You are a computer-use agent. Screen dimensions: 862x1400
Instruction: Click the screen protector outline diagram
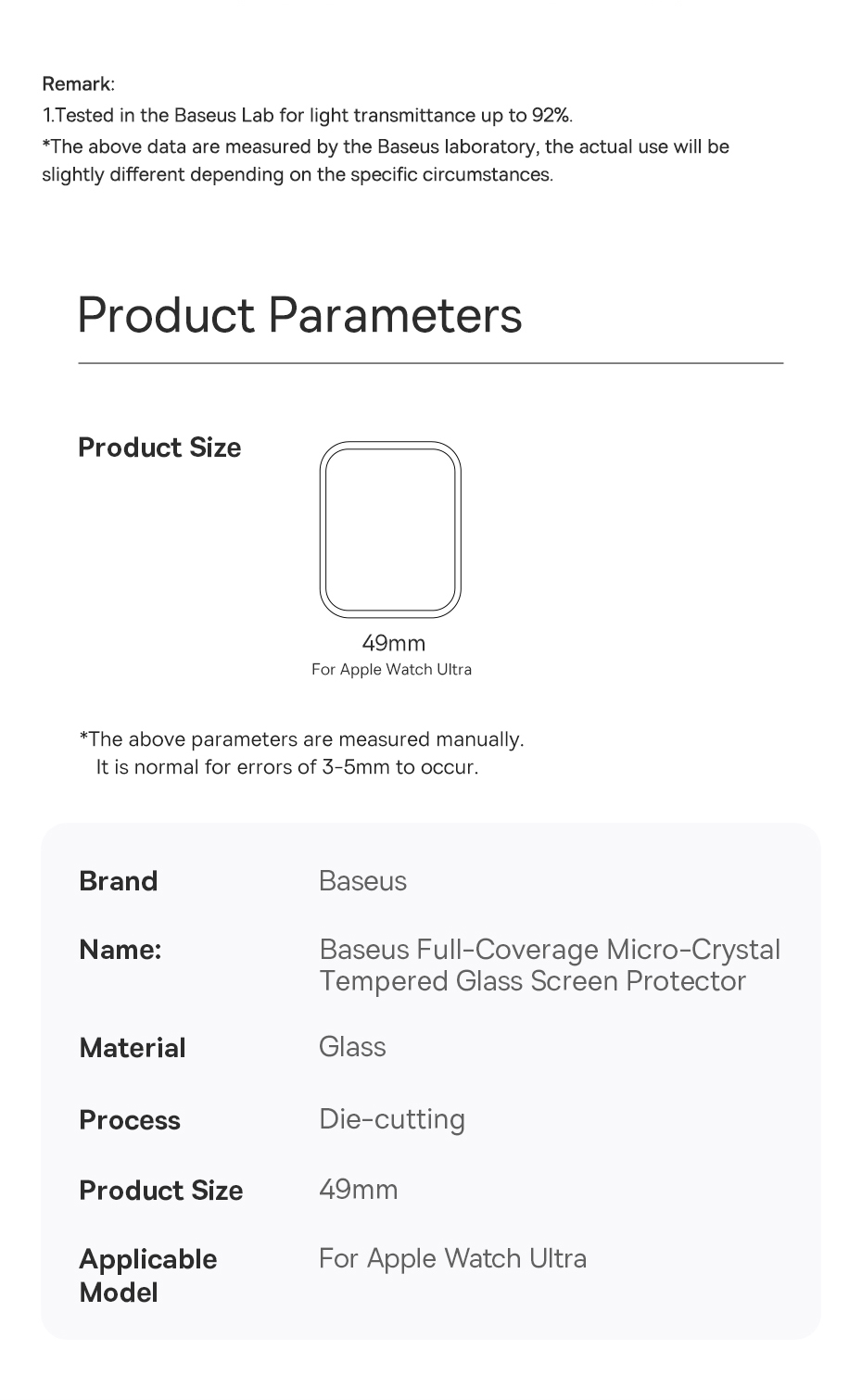(x=390, y=529)
